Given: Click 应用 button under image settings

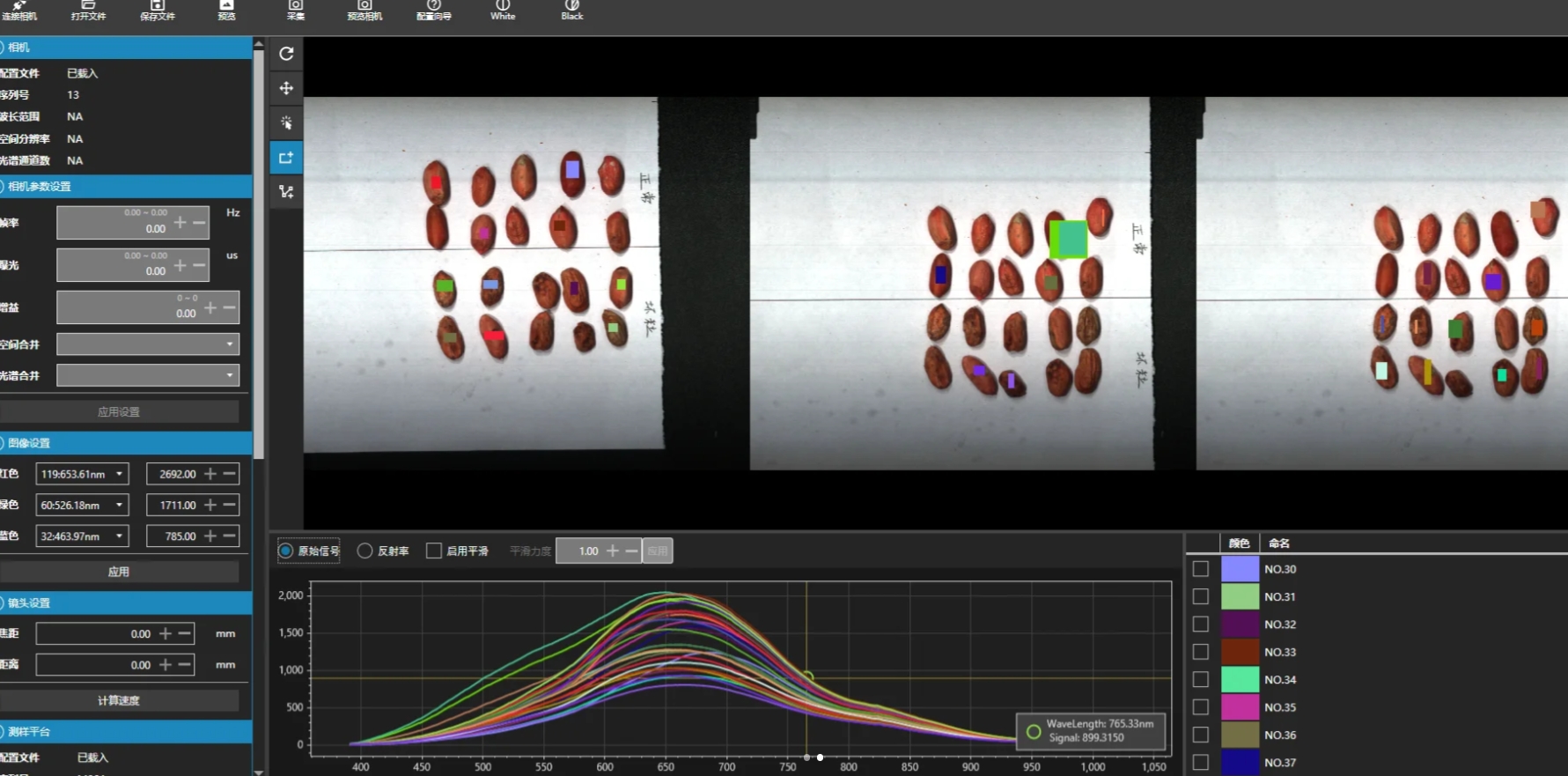Looking at the screenshot, I should (x=119, y=572).
